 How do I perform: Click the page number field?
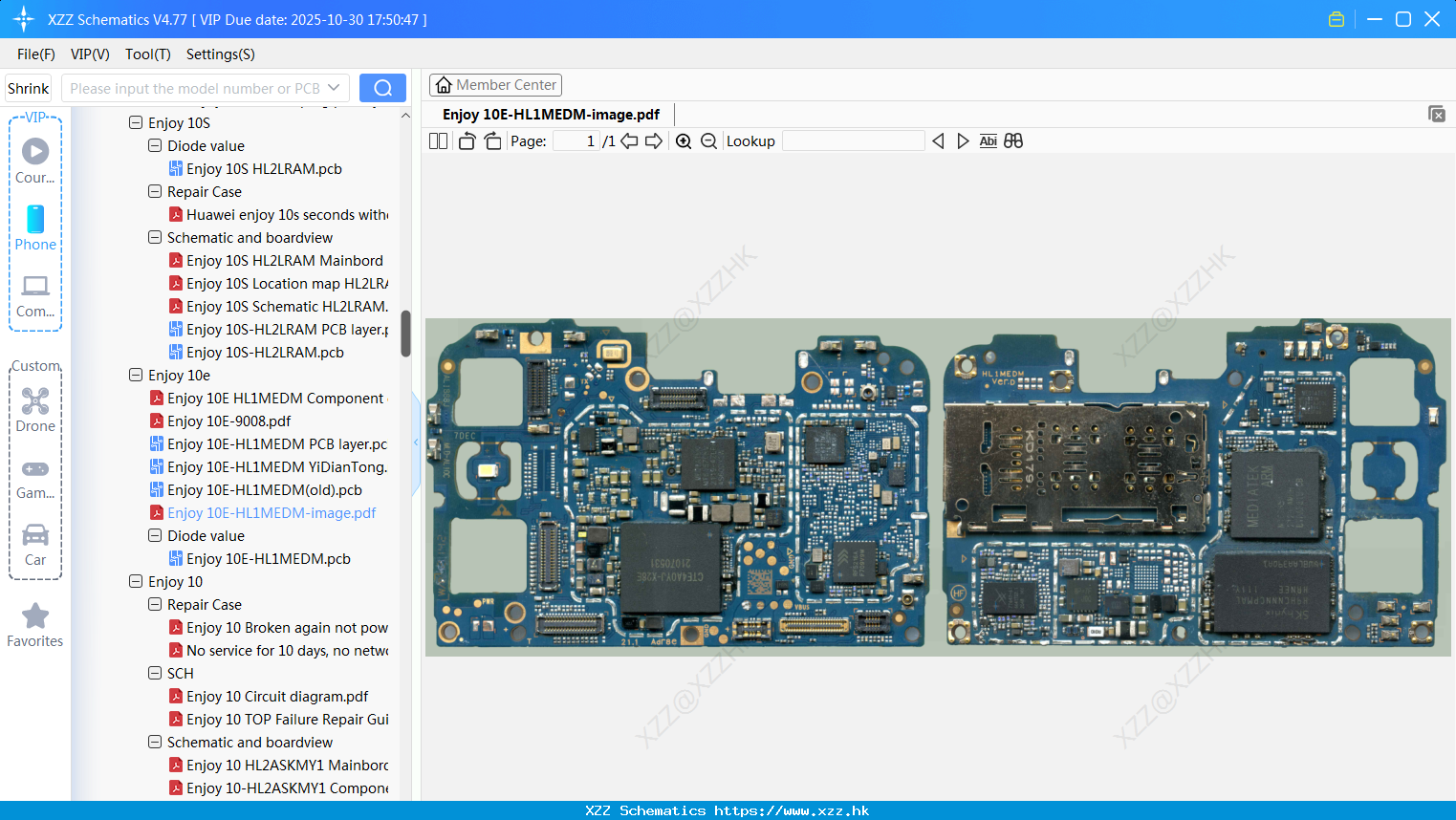coord(576,141)
